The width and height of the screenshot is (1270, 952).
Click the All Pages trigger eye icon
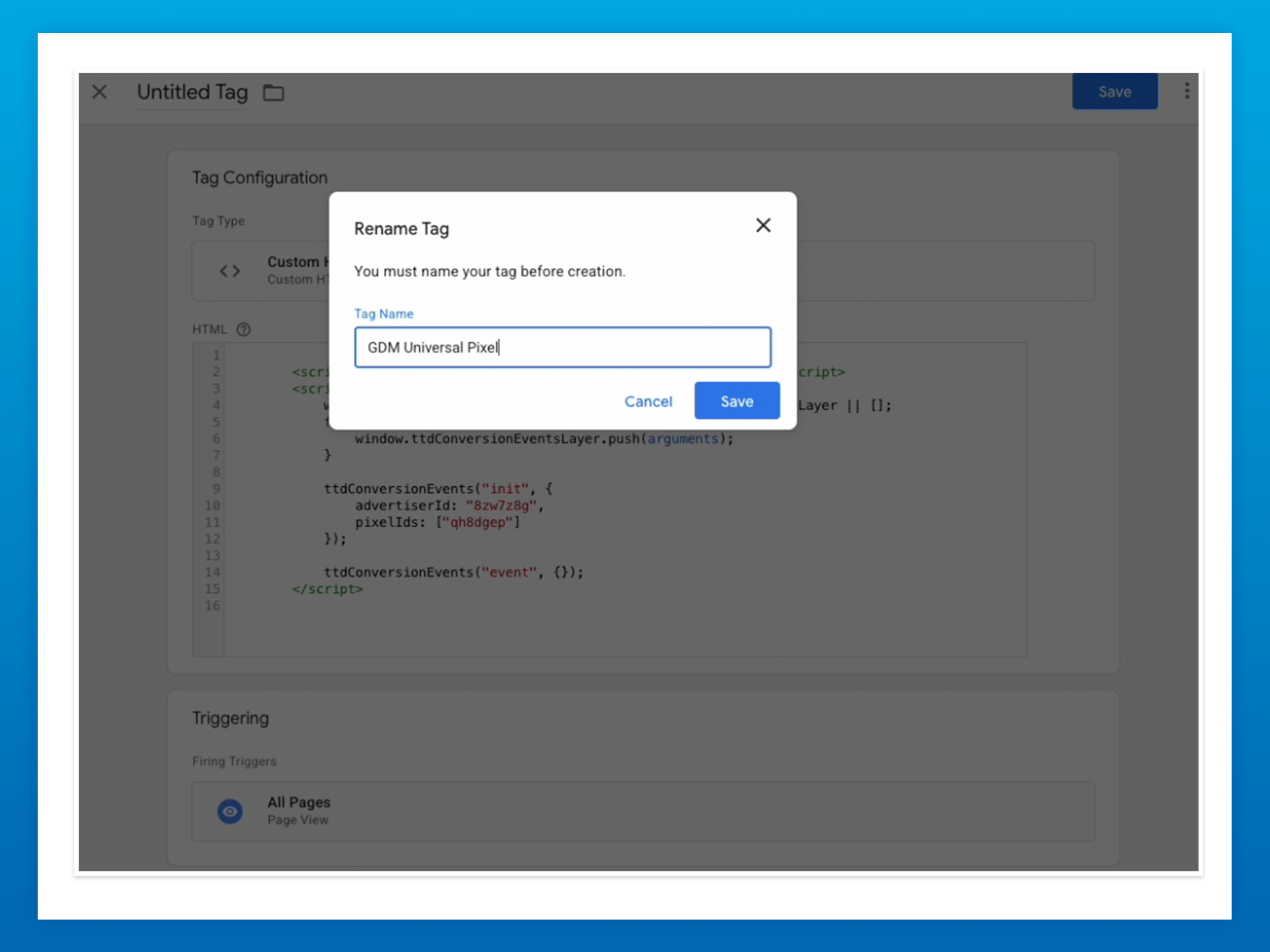[230, 811]
